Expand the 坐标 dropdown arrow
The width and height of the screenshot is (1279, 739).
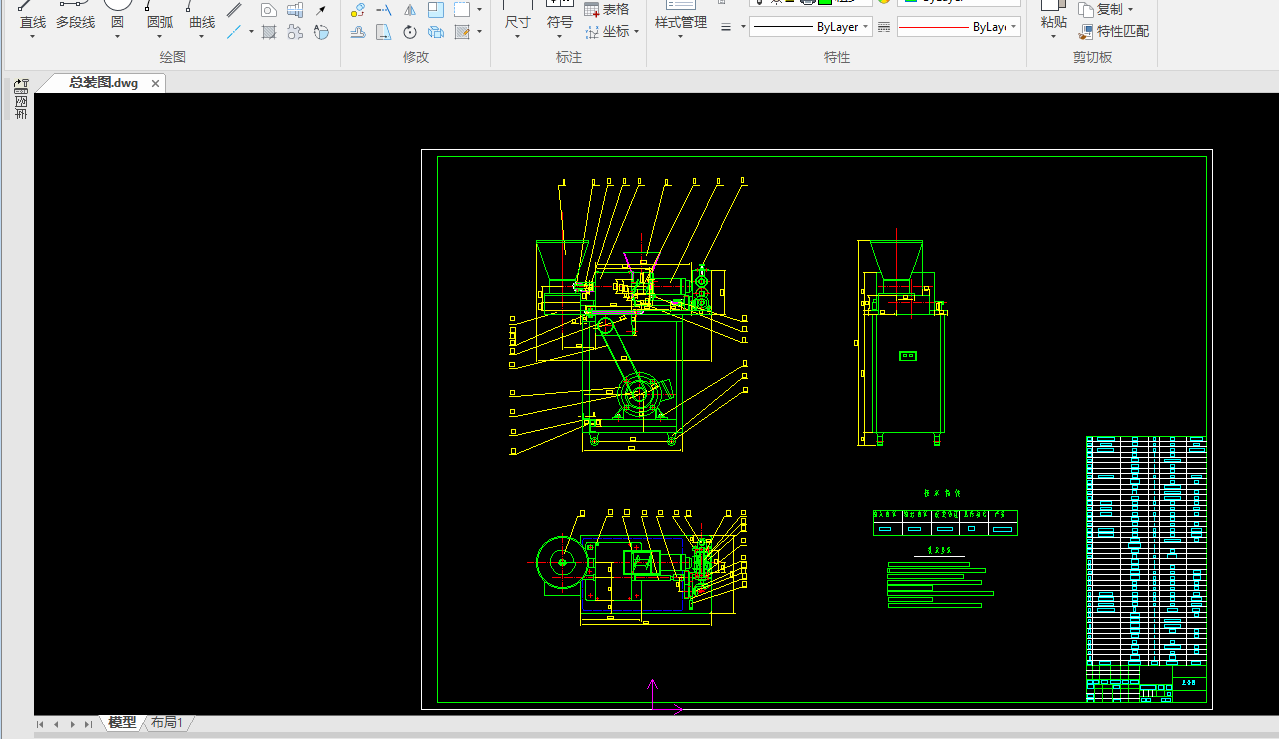click(x=636, y=32)
